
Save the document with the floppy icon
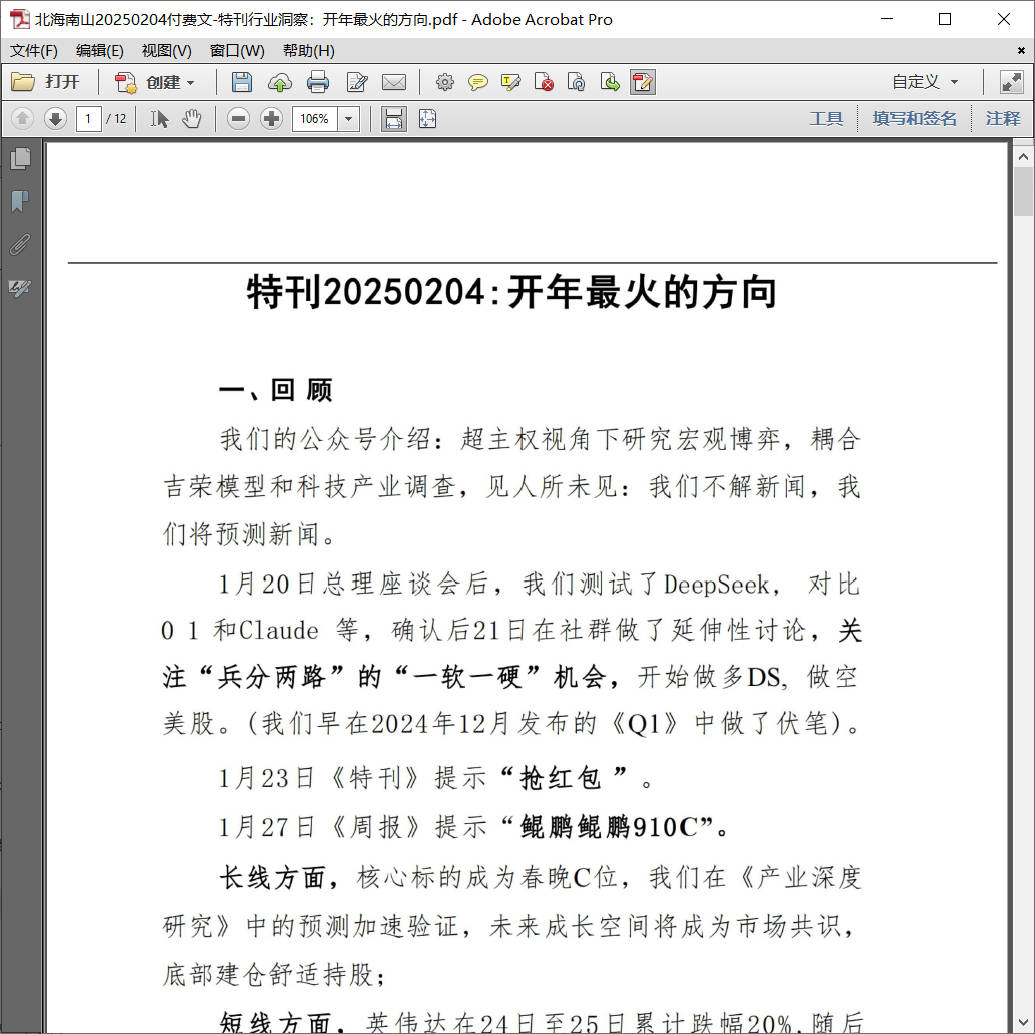(242, 82)
